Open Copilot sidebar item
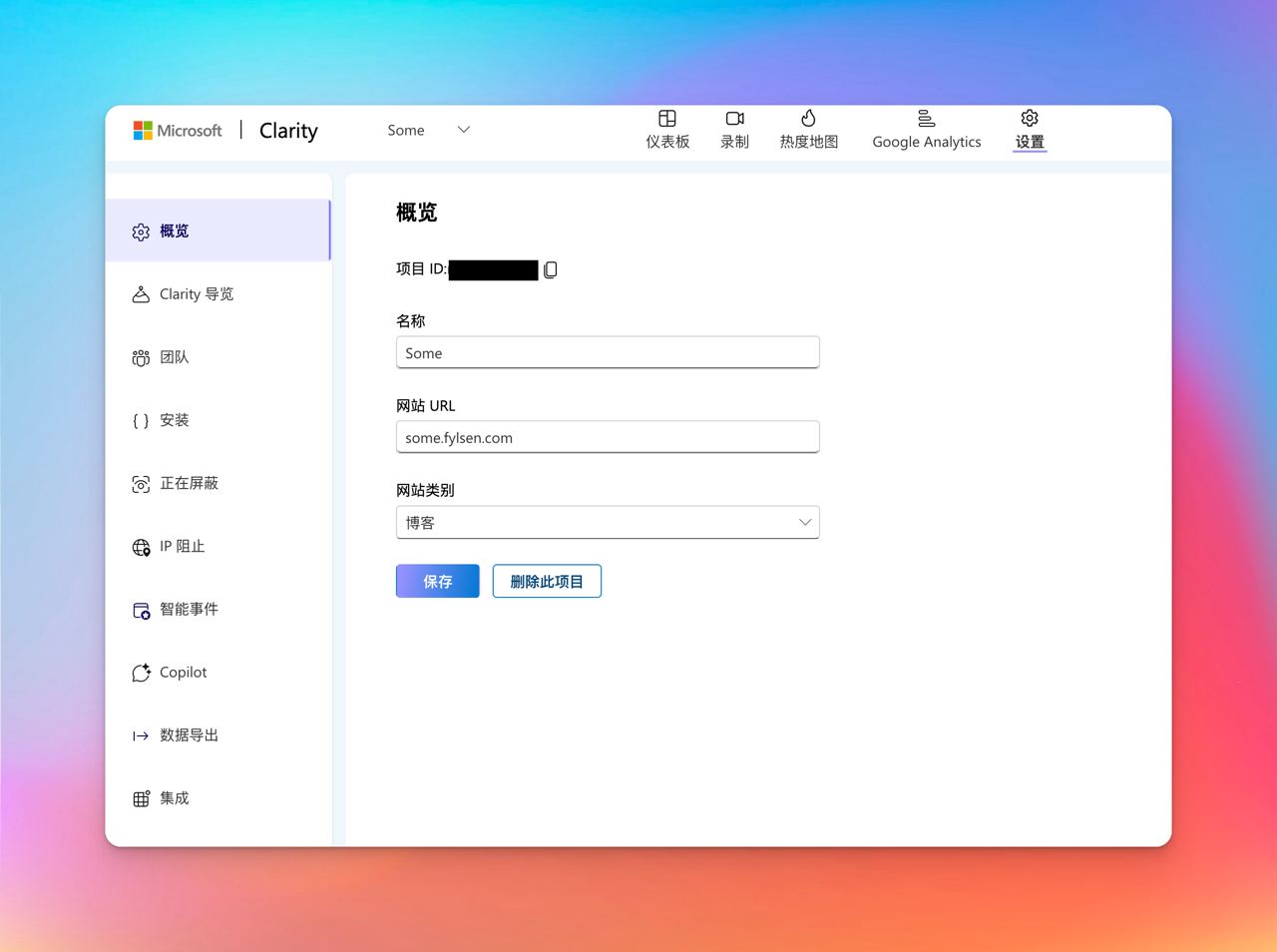Viewport: 1277px width, 952px height. (x=217, y=672)
